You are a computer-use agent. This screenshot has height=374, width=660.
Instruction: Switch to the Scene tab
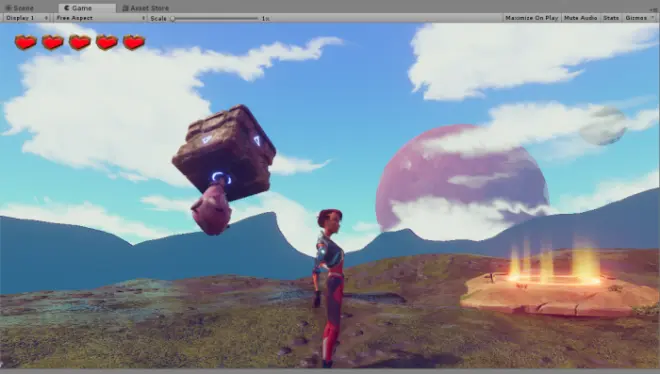click(19, 8)
